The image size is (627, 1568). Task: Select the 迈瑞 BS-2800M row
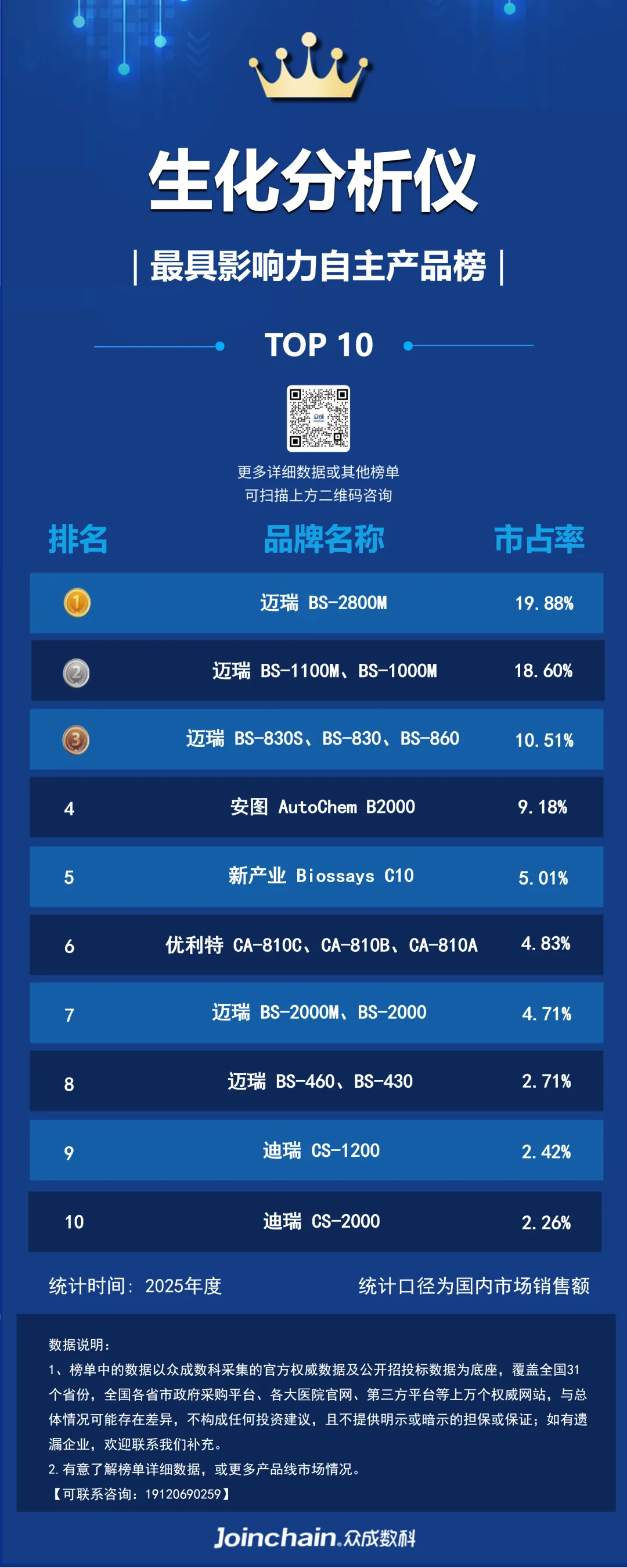tap(316, 603)
